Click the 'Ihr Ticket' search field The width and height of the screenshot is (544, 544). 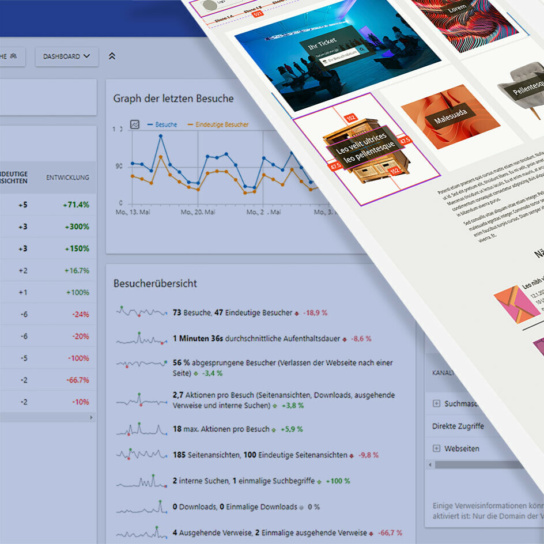(339, 57)
